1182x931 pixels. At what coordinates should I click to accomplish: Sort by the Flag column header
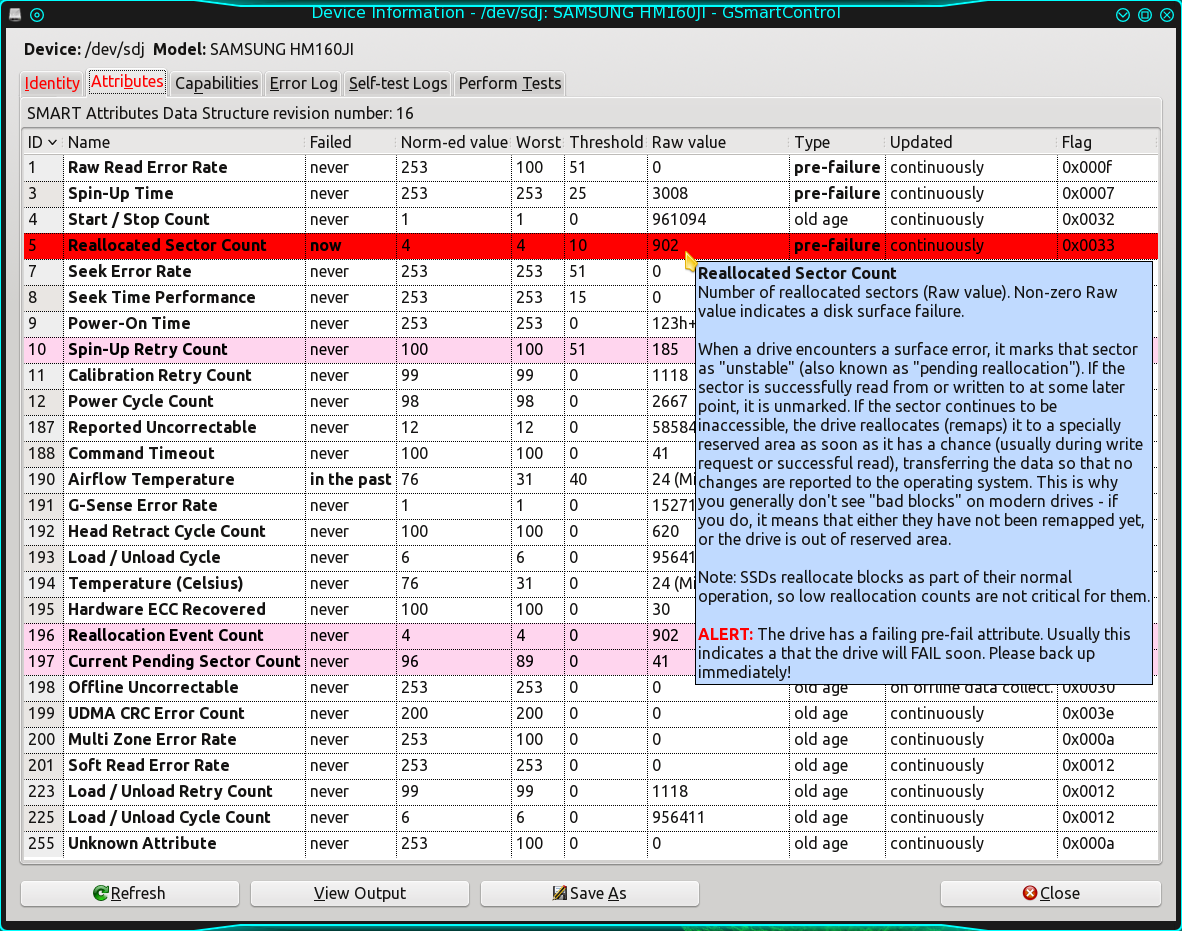(1107, 142)
